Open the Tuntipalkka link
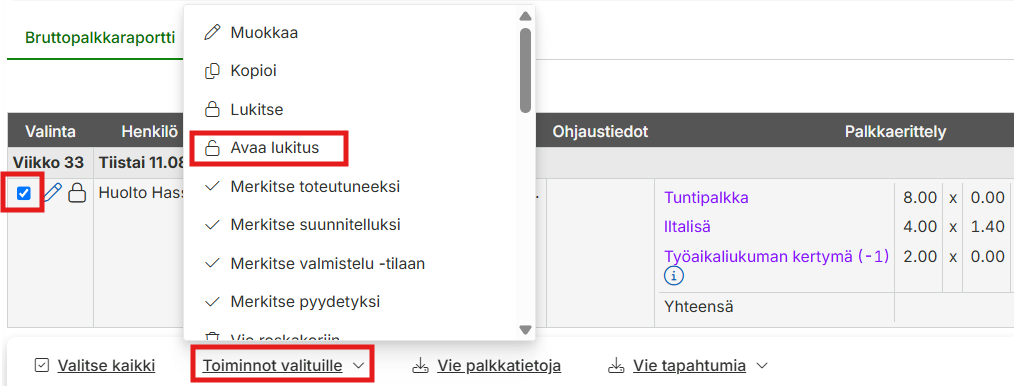 706,198
